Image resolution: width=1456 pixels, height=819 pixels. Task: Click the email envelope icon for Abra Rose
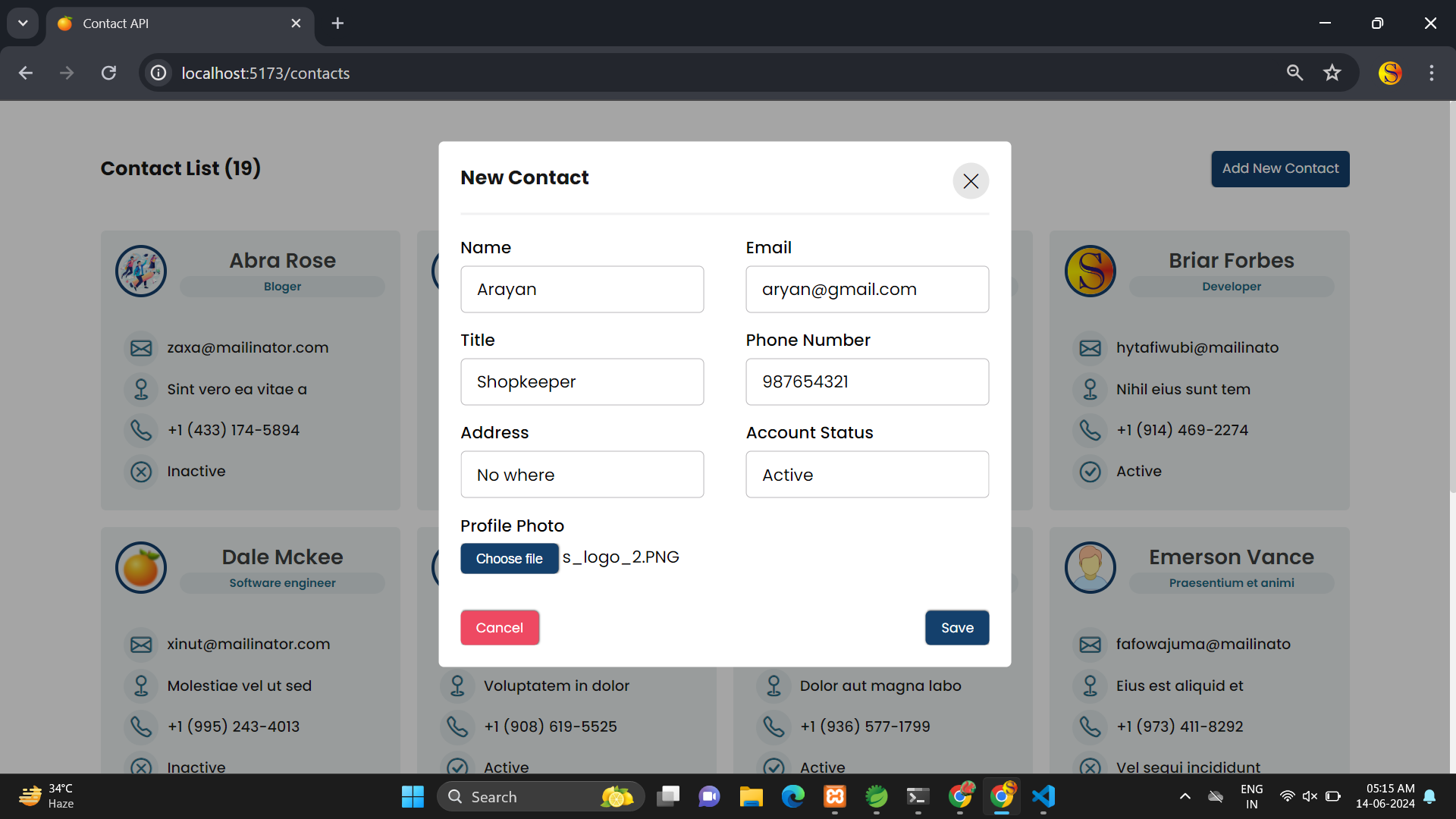click(x=141, y=348)
